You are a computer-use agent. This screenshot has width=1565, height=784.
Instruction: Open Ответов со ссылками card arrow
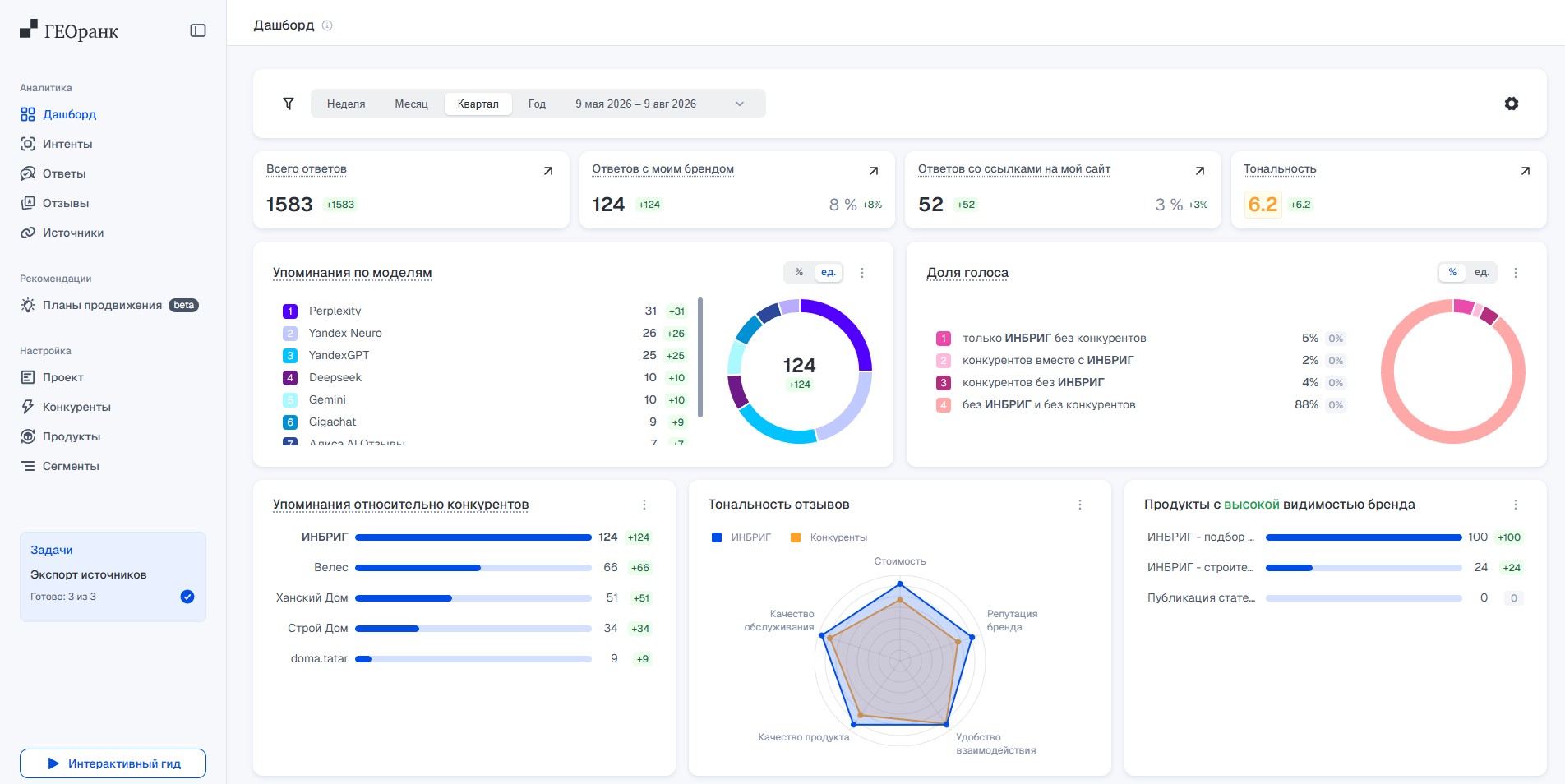point(1200,171)
